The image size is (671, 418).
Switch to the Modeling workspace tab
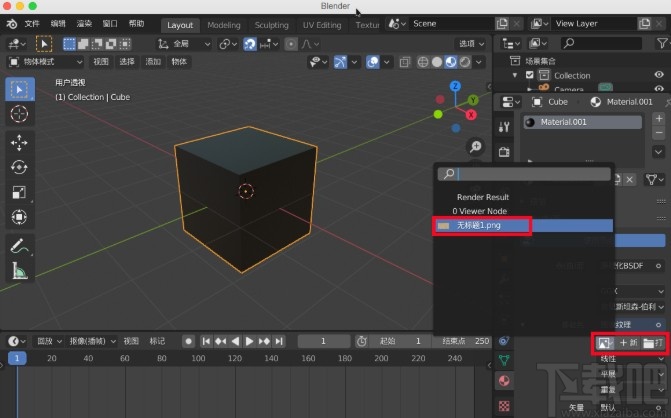pos(223,25)
